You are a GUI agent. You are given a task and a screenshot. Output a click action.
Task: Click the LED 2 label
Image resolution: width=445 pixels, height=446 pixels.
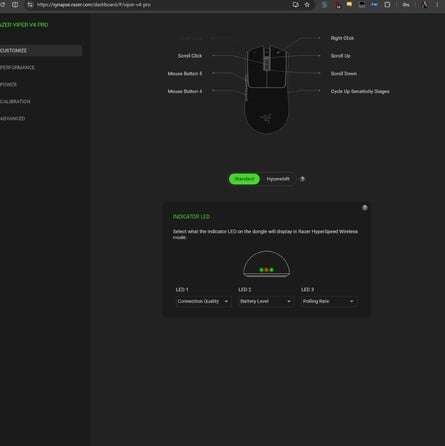[x=245, y=289]
